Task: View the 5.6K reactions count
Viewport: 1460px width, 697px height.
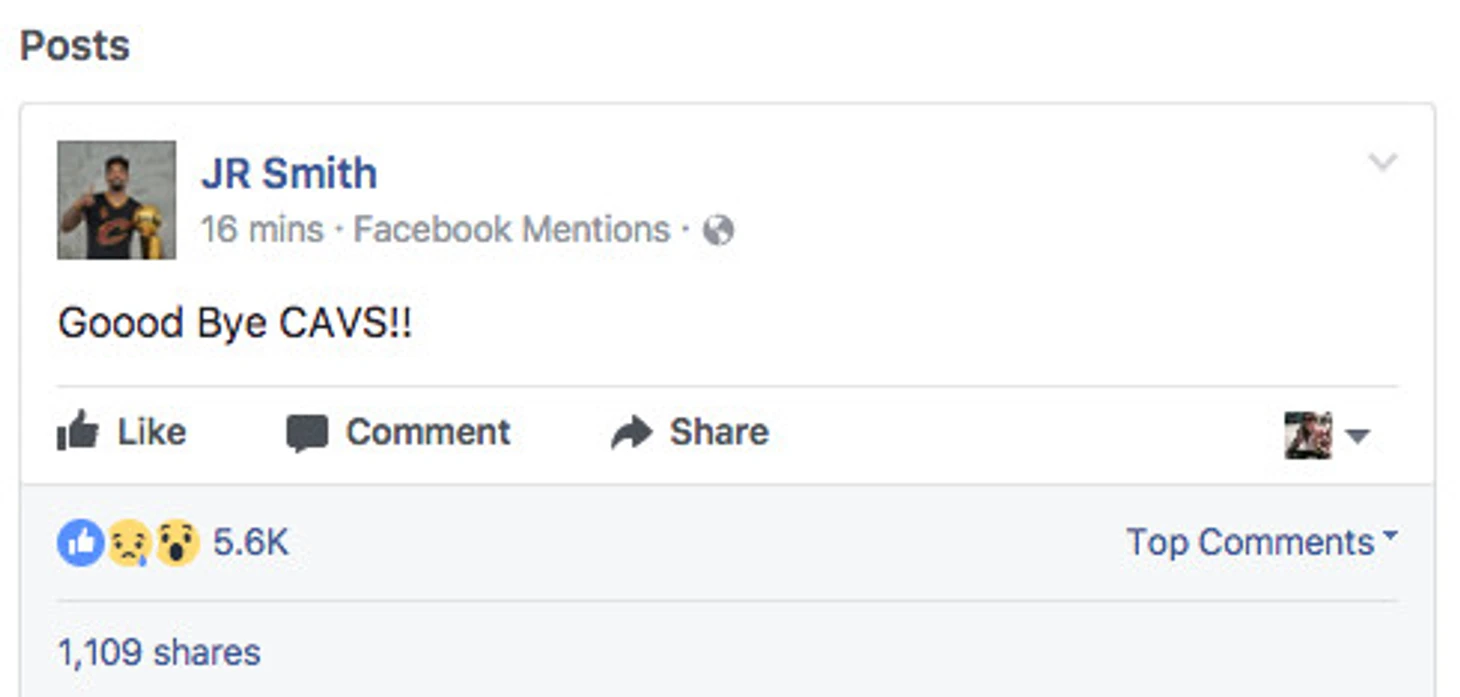Action: pyautogui.click(x=250, y=543)
